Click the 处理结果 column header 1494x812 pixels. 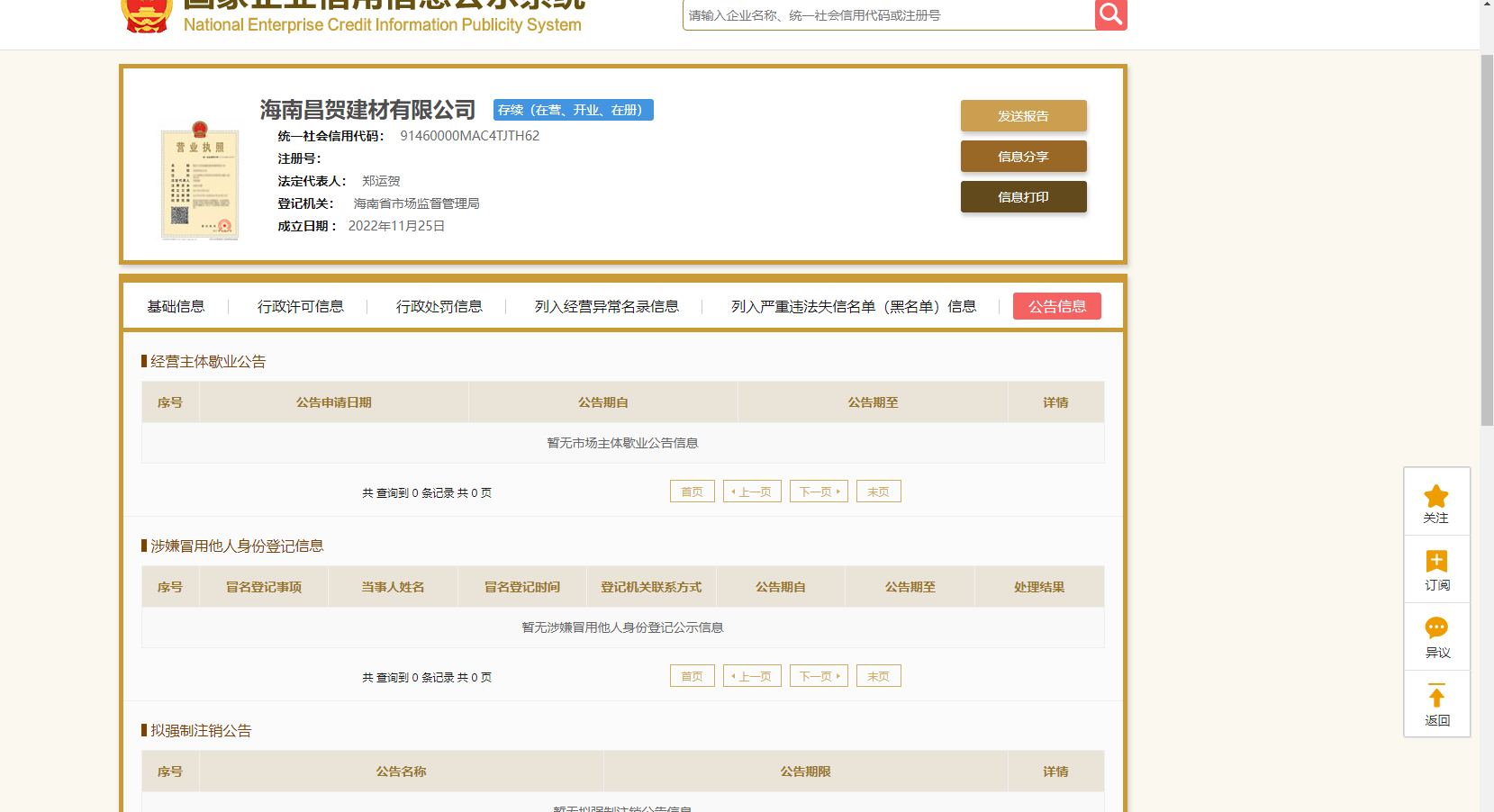1039,587
